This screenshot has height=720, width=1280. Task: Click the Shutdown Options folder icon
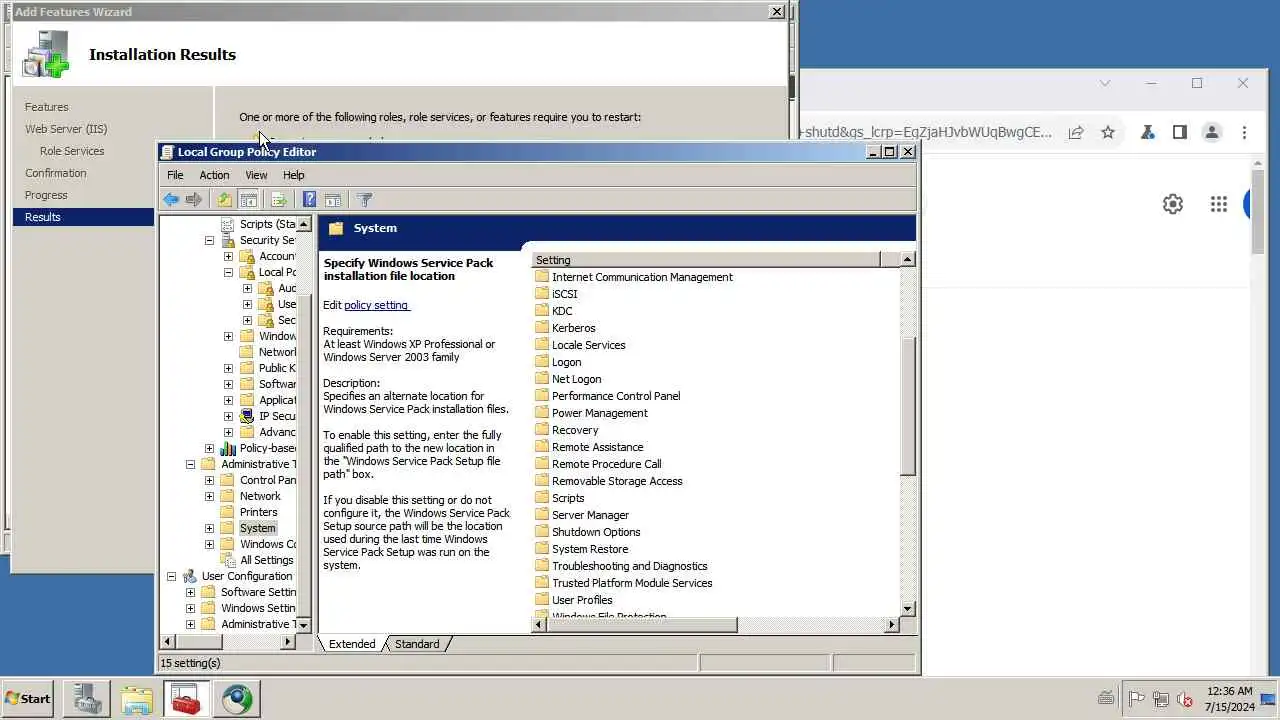coord(542,532)
